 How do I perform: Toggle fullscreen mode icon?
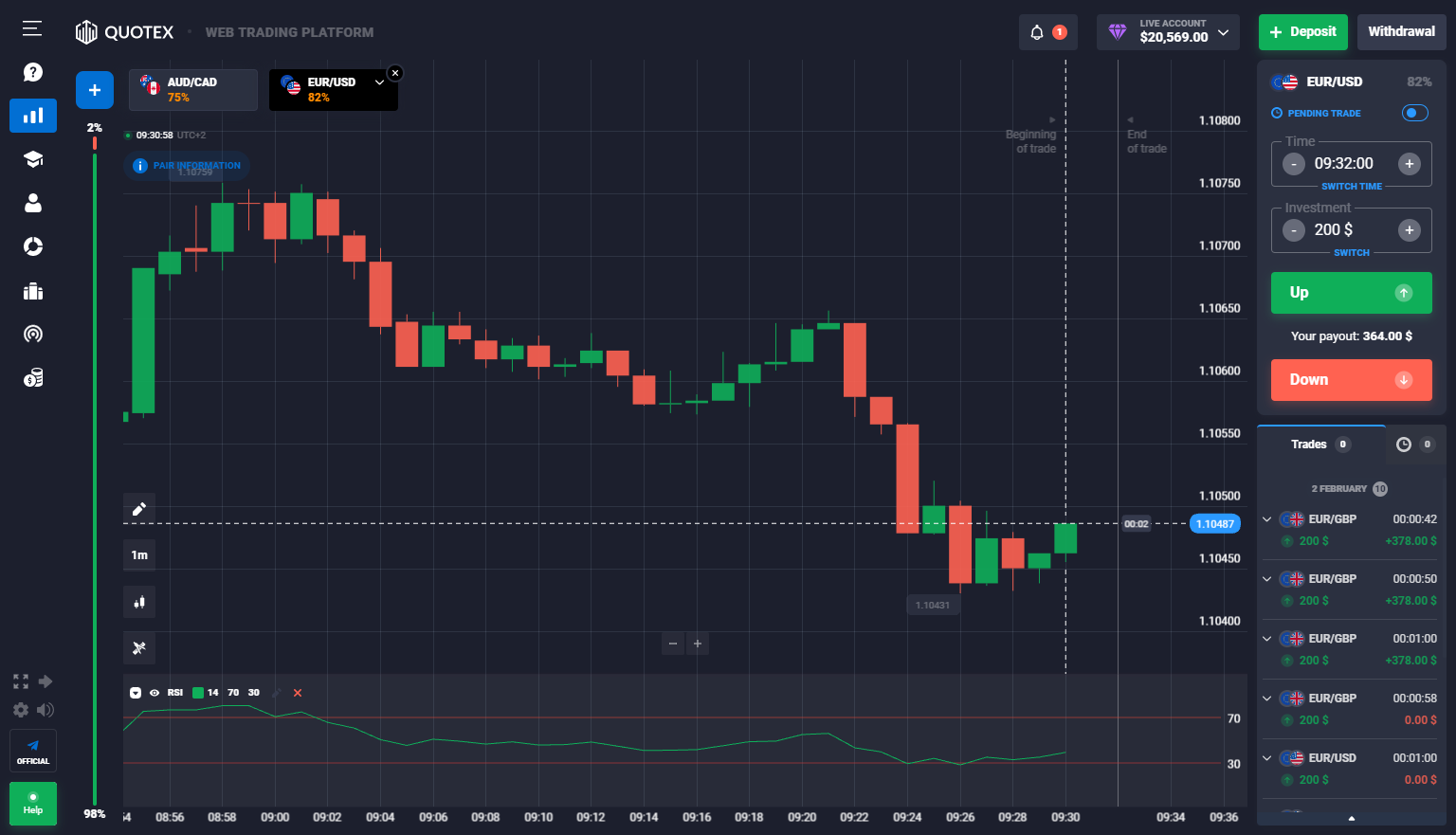click(21, 681)
